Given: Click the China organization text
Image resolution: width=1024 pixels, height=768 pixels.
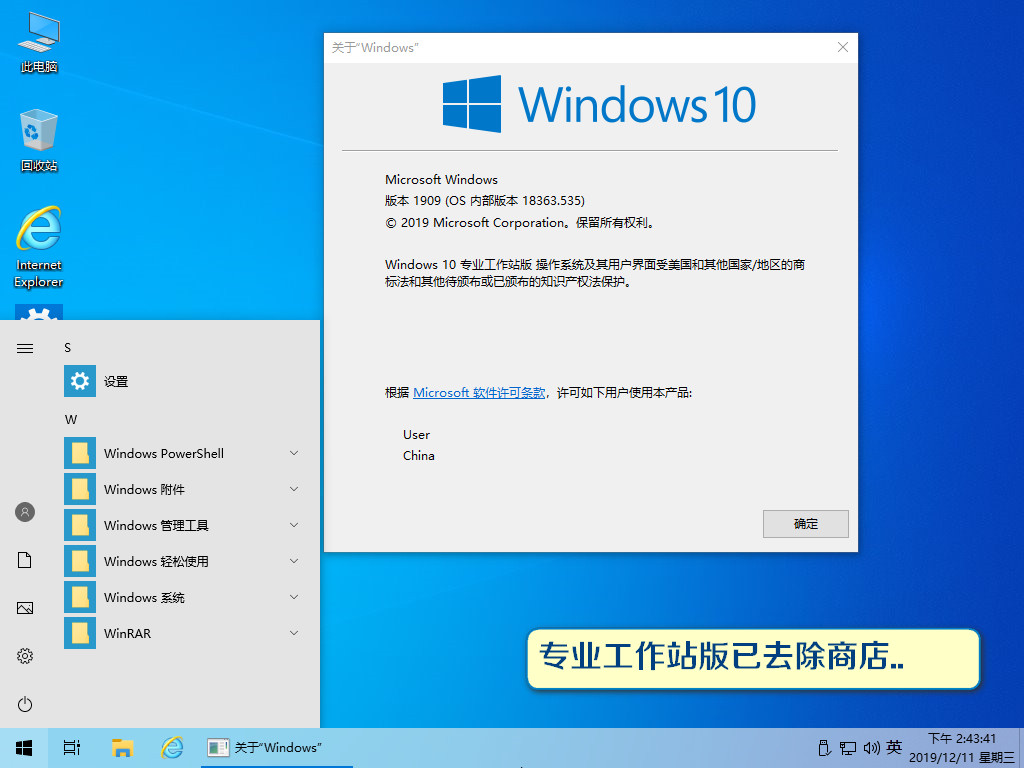Looking at the screenshot, I should (x=419, y=455).
